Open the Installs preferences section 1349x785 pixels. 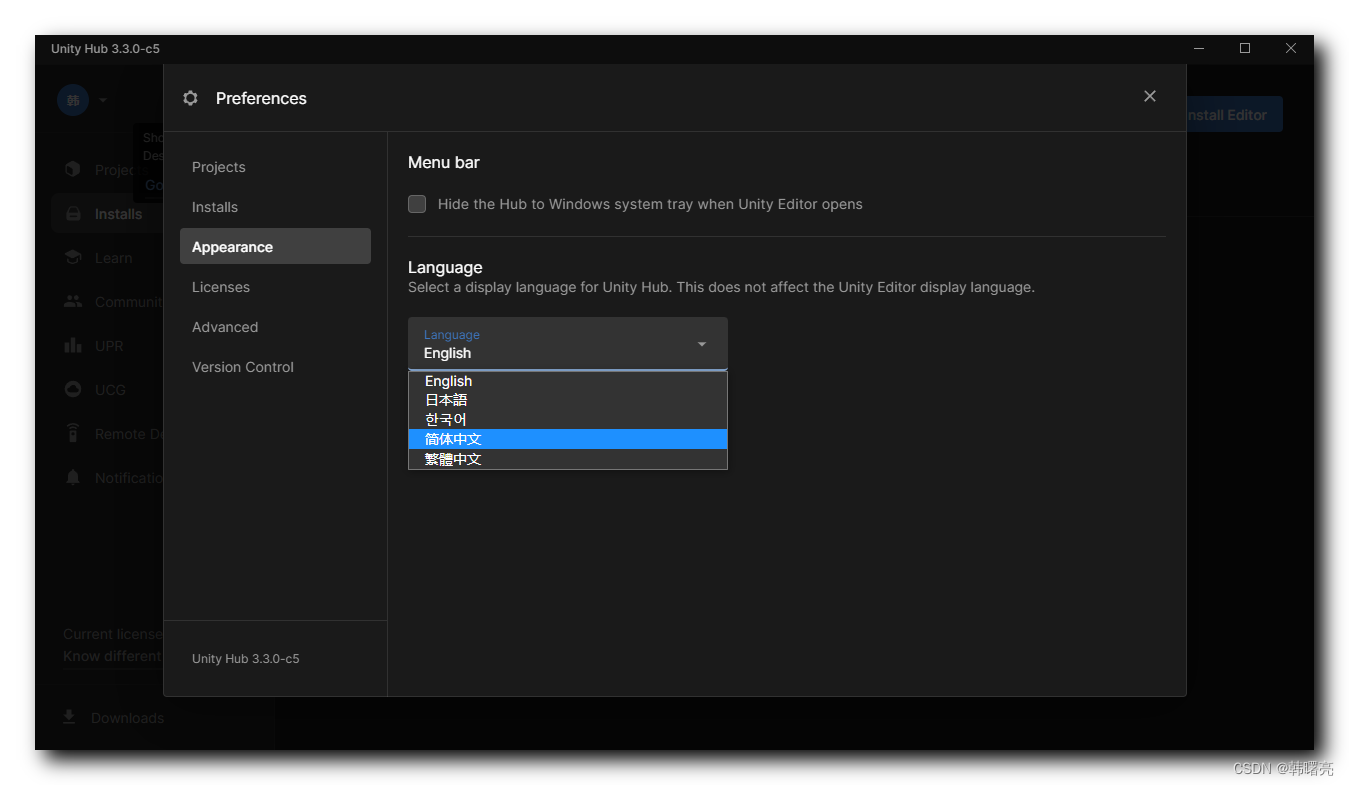pyautogui.click(x=275, y=207)
